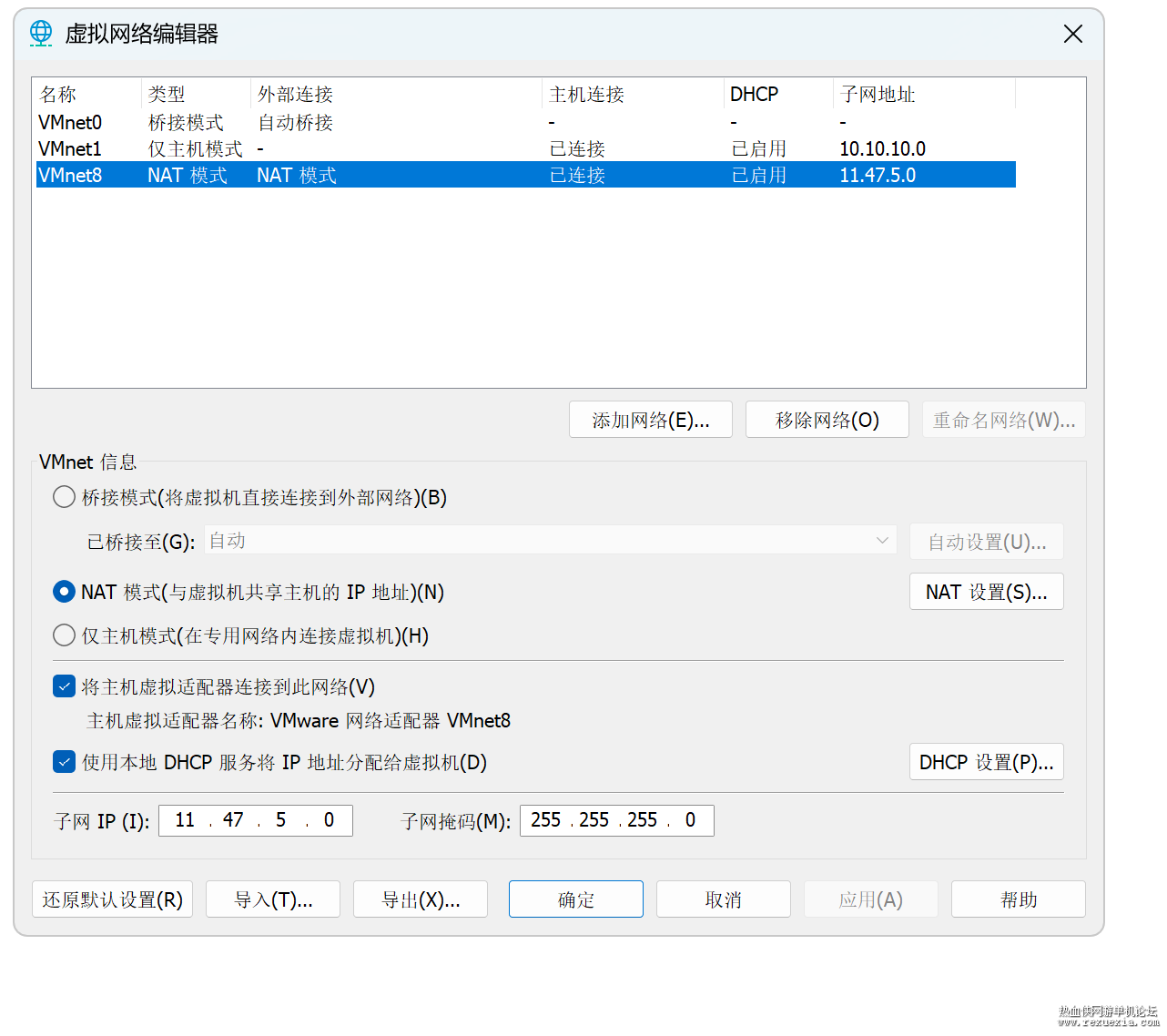Click the 自动桥接 cell in VMnet0 row
The width and height of the screenshot is (1167, 1036).
pos(296,122)
